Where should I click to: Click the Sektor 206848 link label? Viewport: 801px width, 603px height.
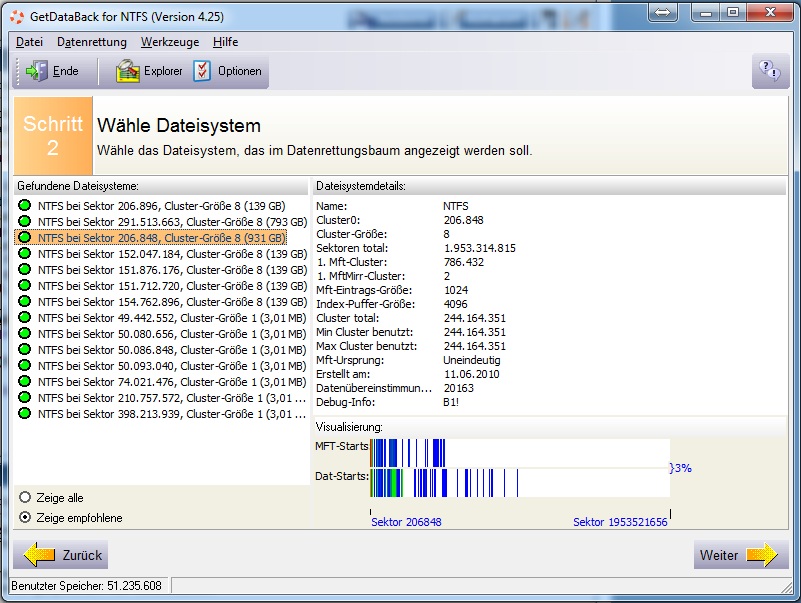click(x=406, y=522)
